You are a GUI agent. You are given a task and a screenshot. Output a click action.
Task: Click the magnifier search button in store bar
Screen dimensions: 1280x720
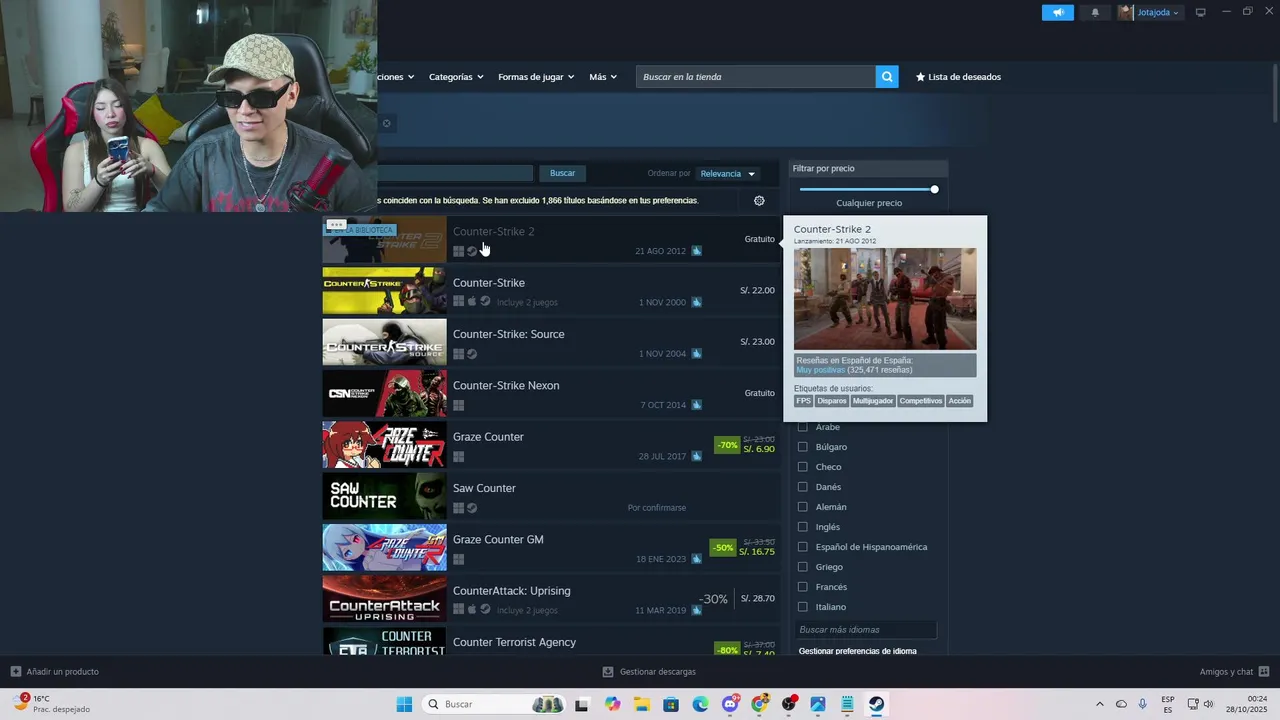point(887,77)
